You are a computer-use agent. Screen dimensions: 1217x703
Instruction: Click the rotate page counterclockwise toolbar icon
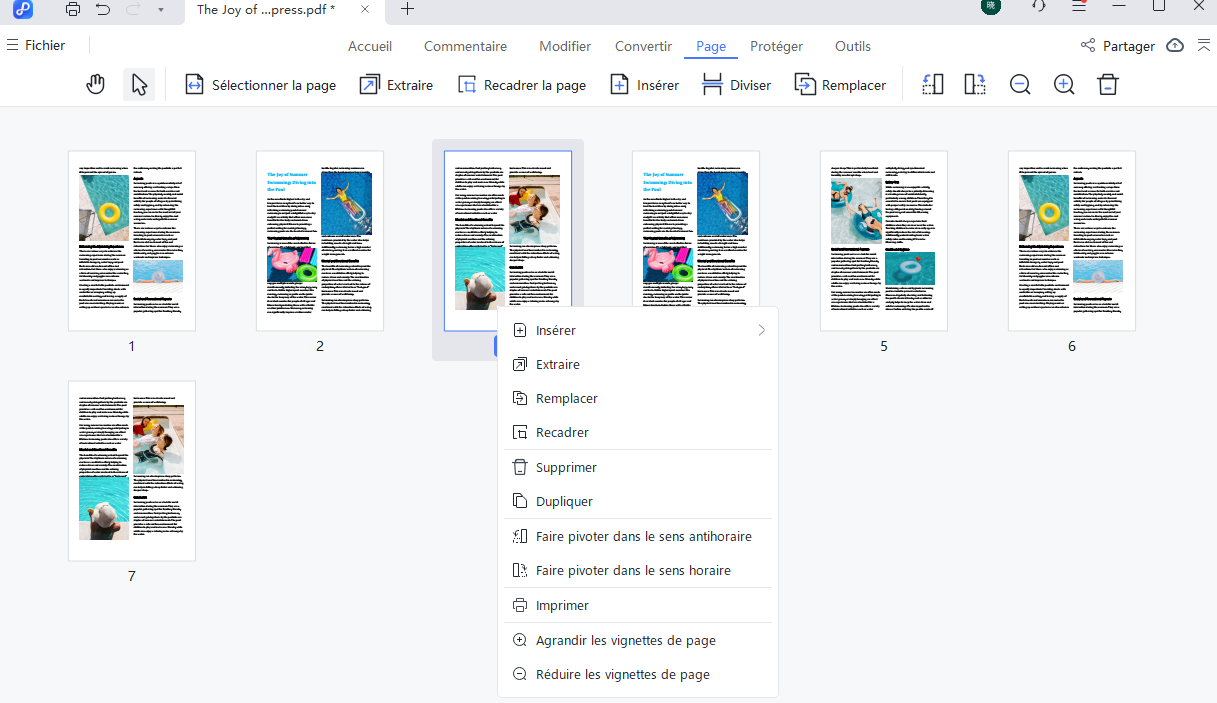[x=932, y=85]
